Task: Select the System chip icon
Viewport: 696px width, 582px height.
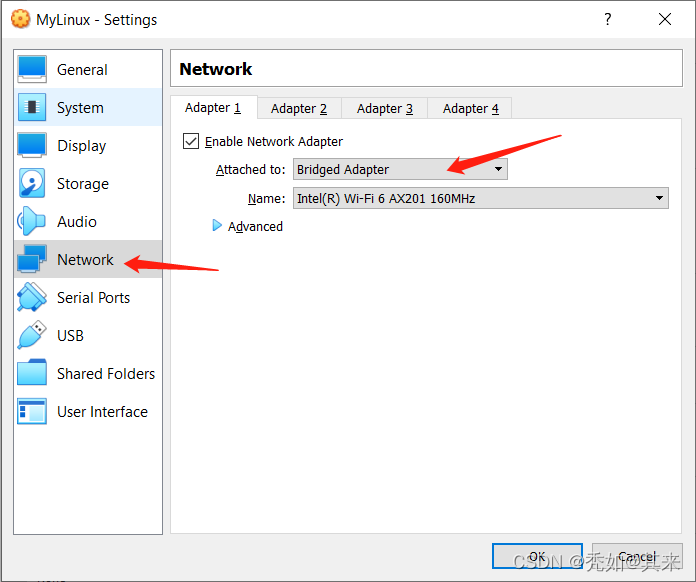Action: coord(32,107)
